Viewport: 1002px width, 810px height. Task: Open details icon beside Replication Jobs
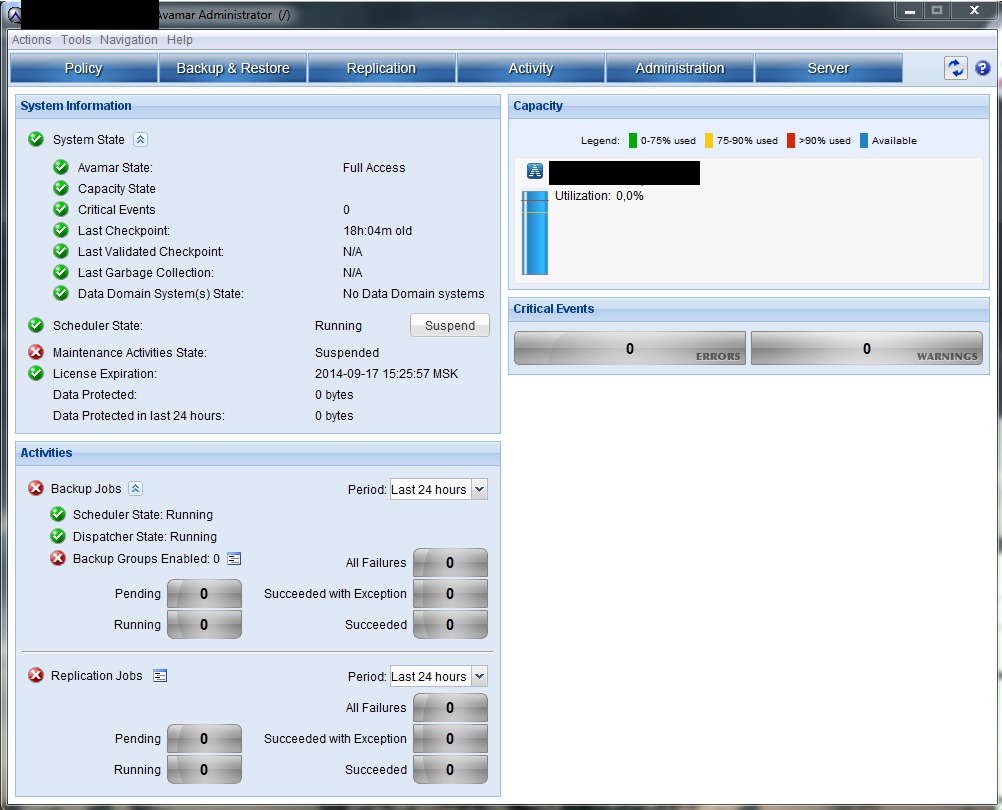pos(160,676)
